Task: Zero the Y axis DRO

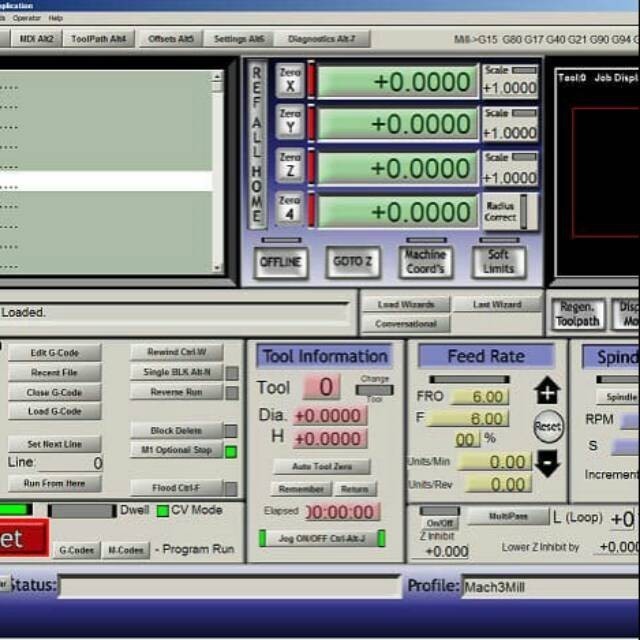Action: (290, 122)
